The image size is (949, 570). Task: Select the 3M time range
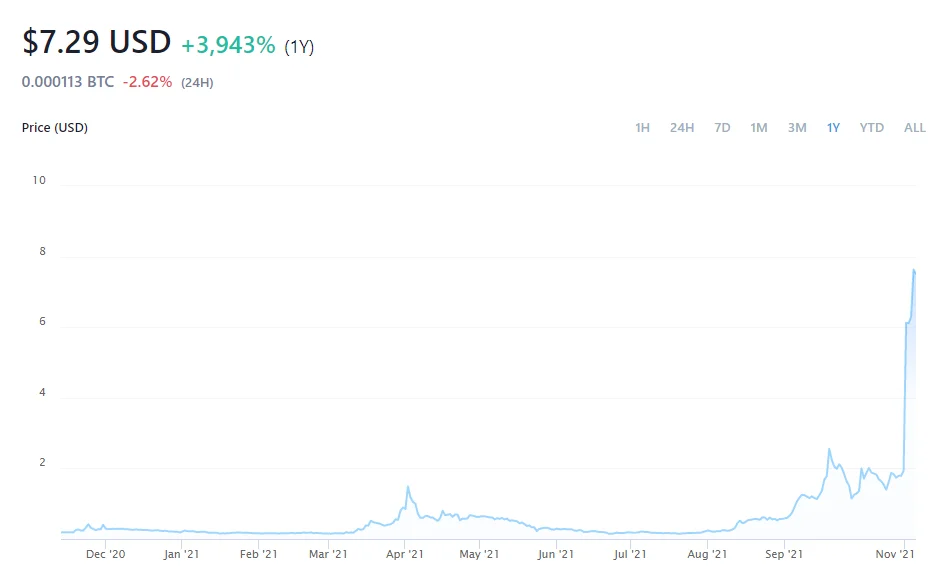tap(797, 128)
